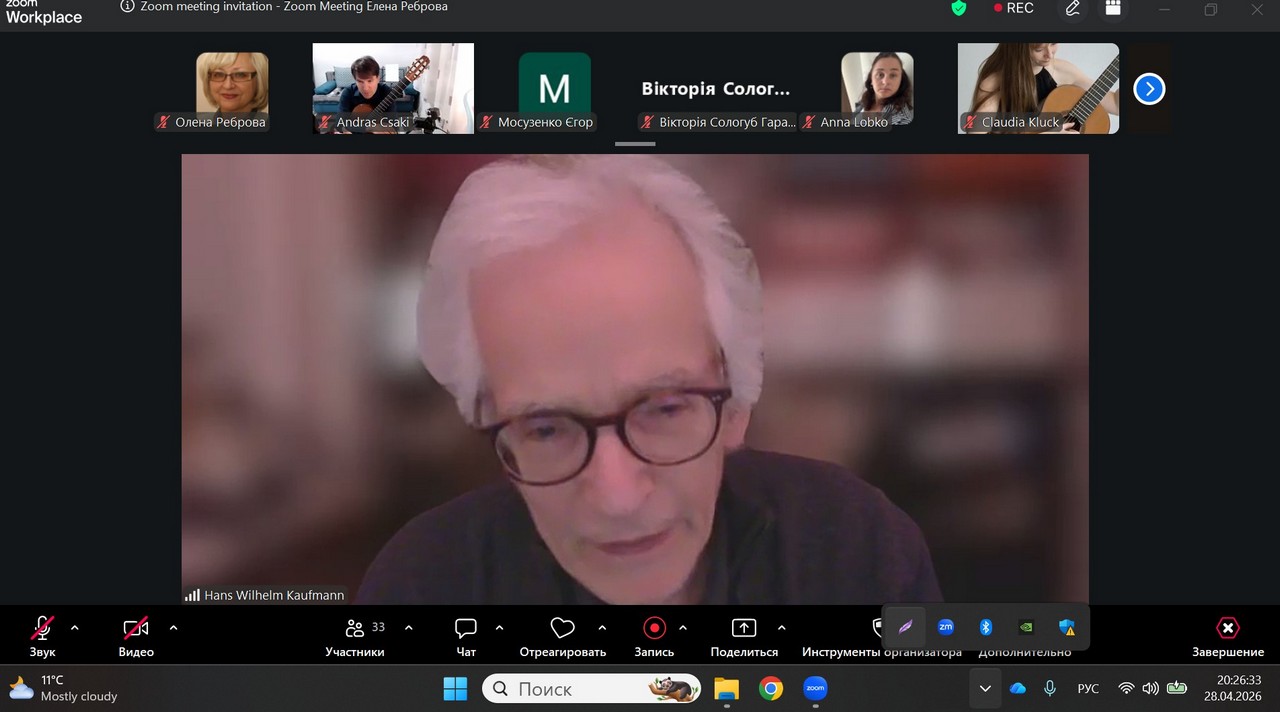Click Завершение to end the meeting
1280x712 pixels.
pyautogui.click(x=1227, y=636)
